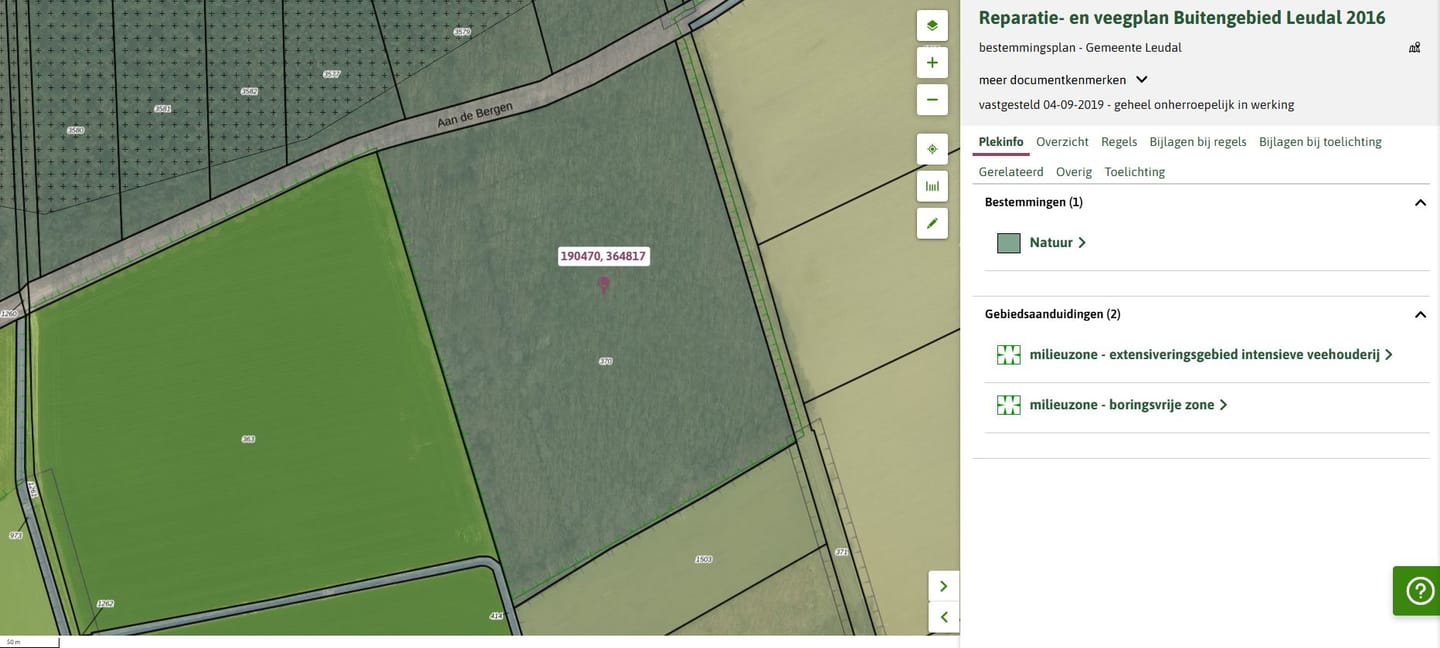1440x648 pixels.
Task: Click the icon right of Gemeente Leudal
Action: 1414,47
